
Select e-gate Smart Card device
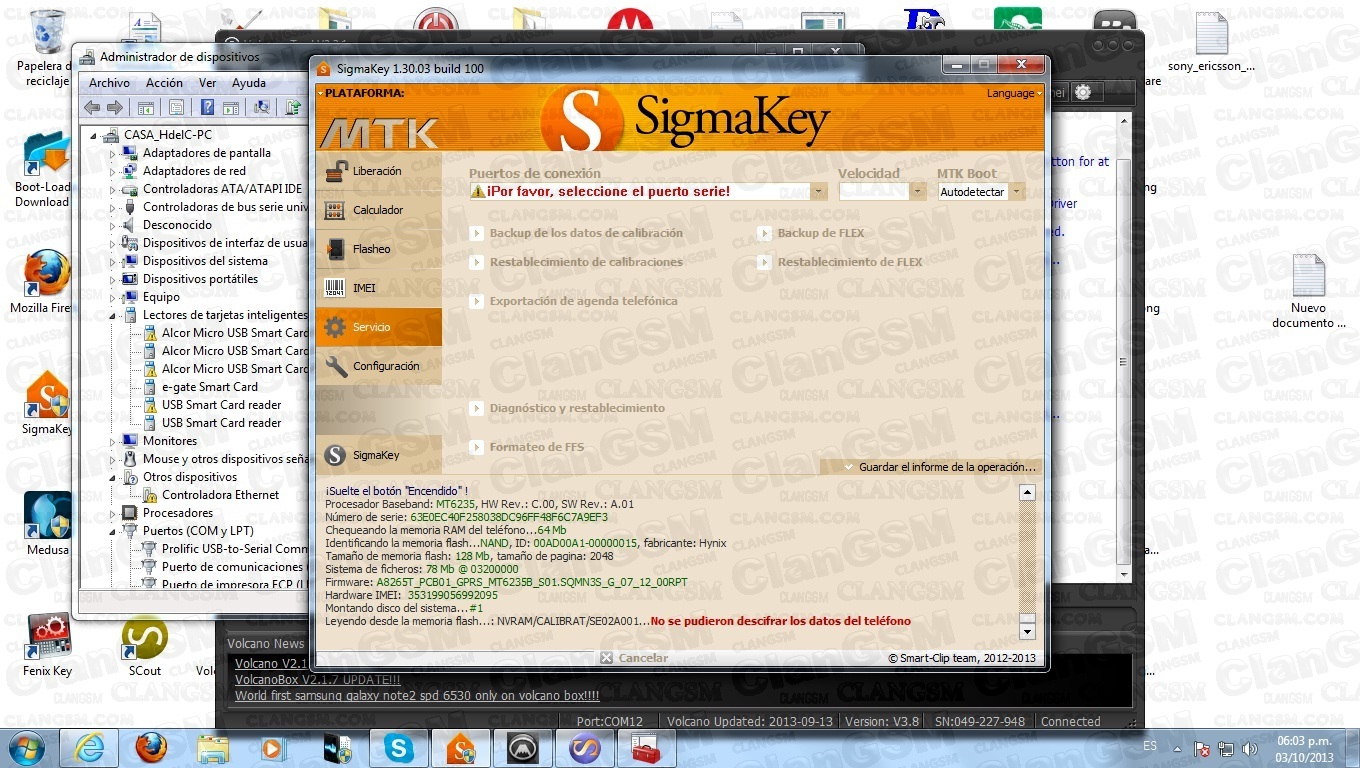(x=210, y=387)
